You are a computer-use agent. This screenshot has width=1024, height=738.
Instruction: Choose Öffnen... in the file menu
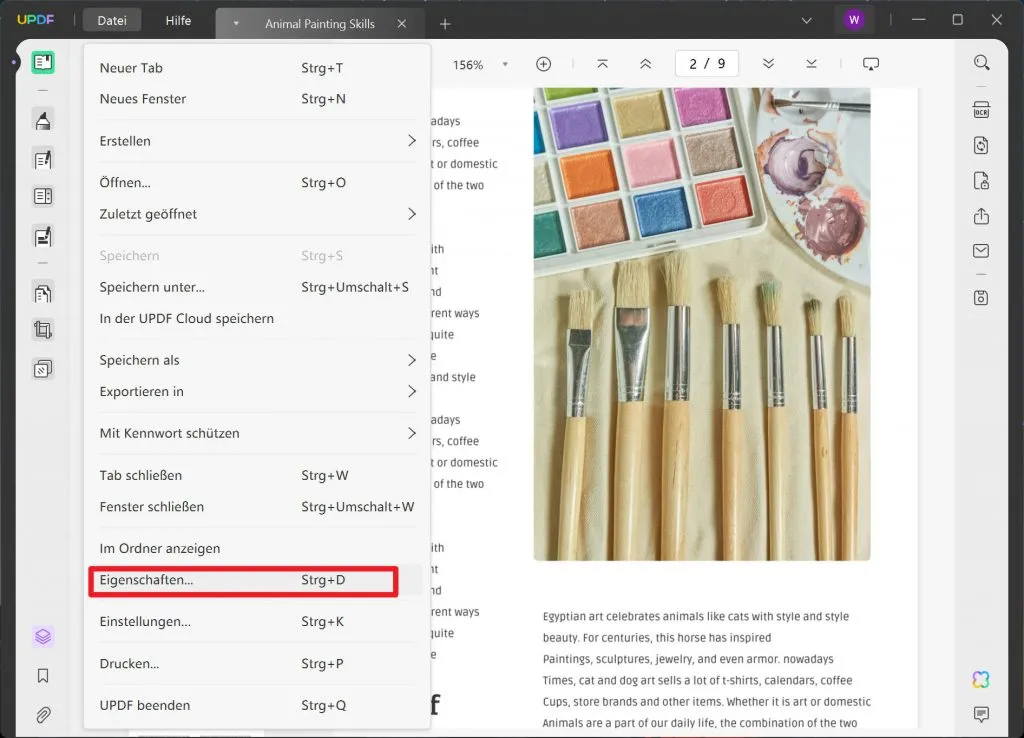(257, 183)
